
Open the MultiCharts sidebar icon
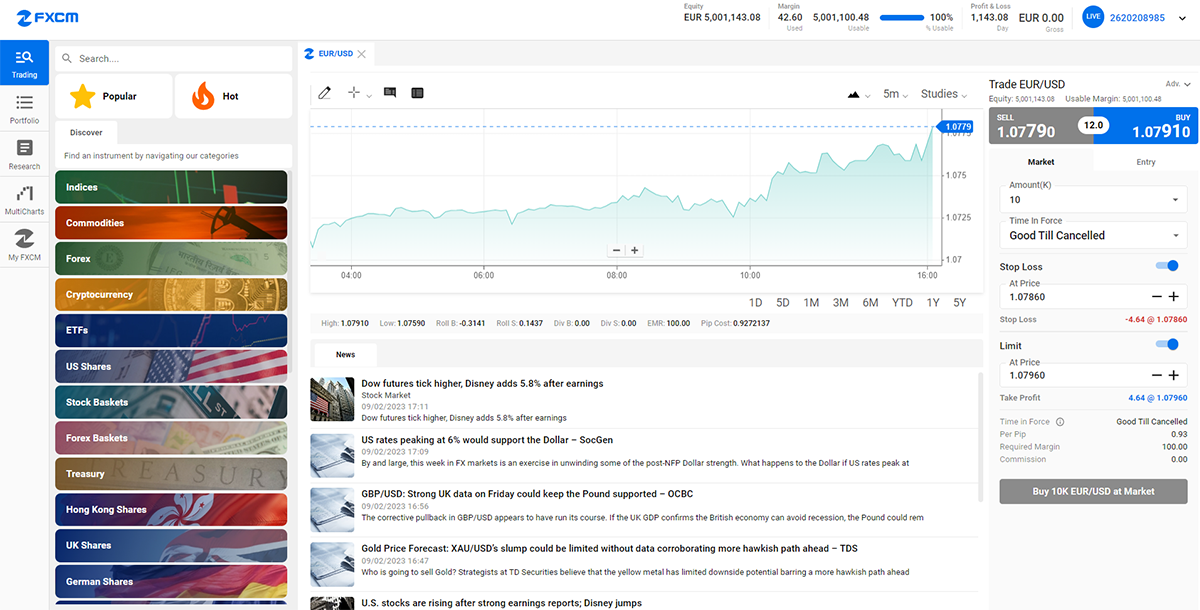[24, 200]
